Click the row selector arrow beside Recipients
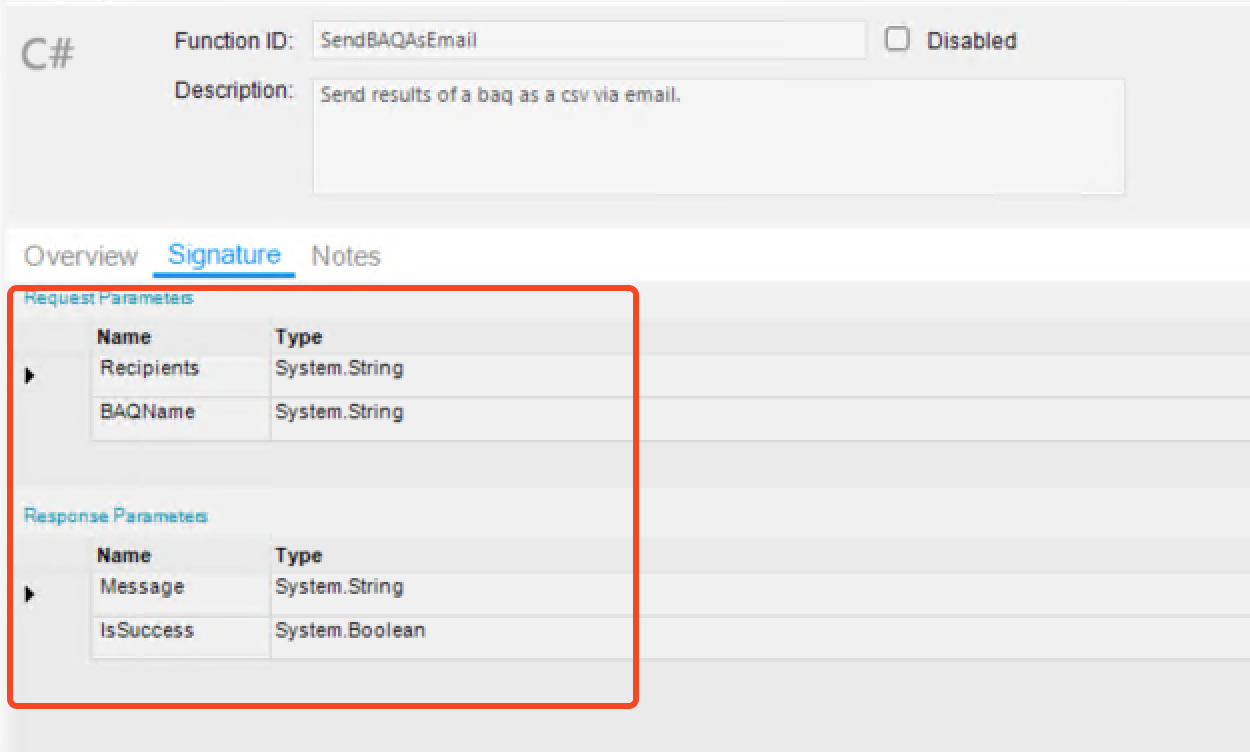The width and height of the screenshot is (1250, 752). tap(30, 376)
